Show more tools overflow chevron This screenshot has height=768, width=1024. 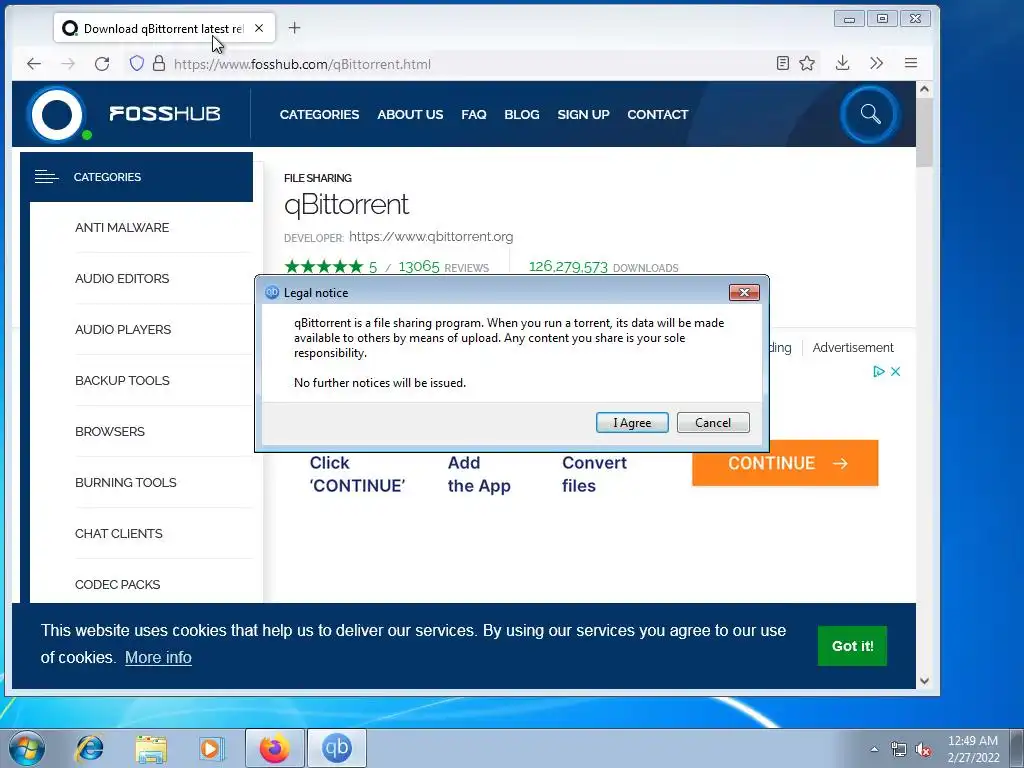(876, 63)
